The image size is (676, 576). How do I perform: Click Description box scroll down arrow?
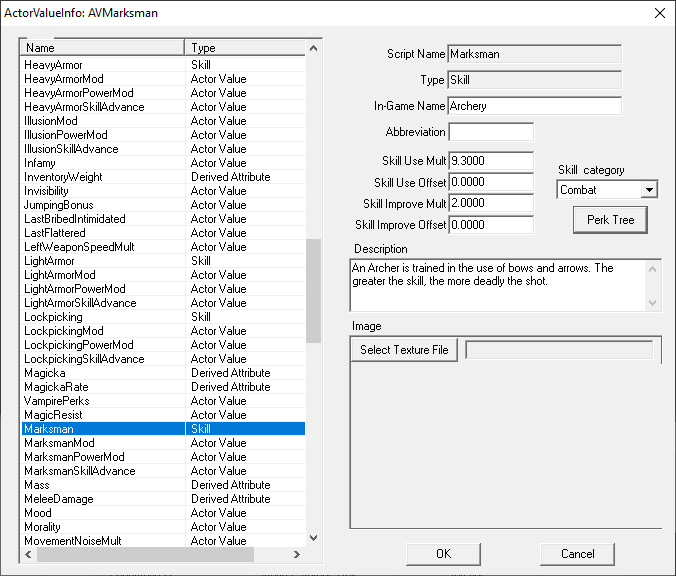pyautogui.click(x=652, y=303)
